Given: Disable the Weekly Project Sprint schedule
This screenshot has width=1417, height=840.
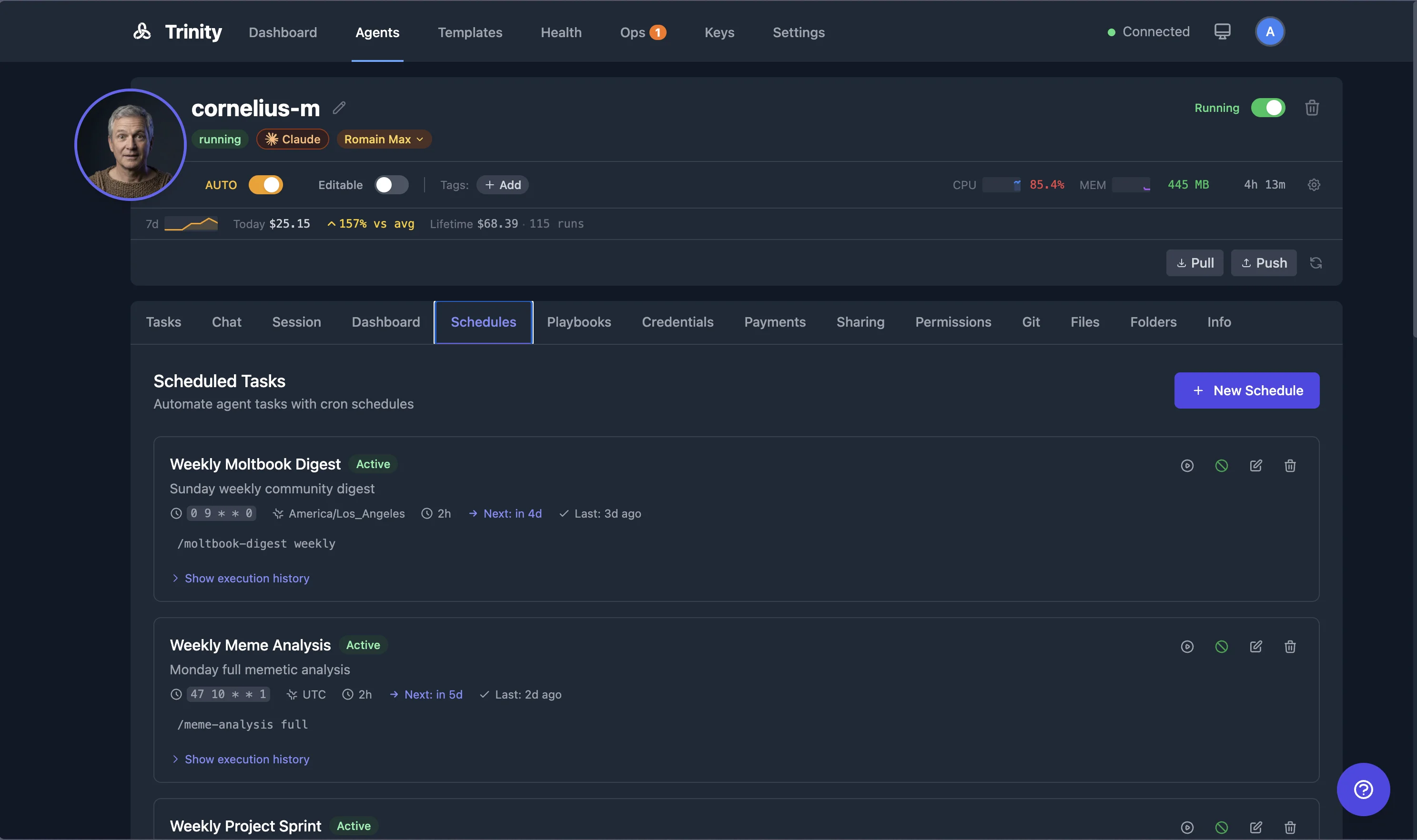Looking at the screenshot, I should [x=1222, y=828].
